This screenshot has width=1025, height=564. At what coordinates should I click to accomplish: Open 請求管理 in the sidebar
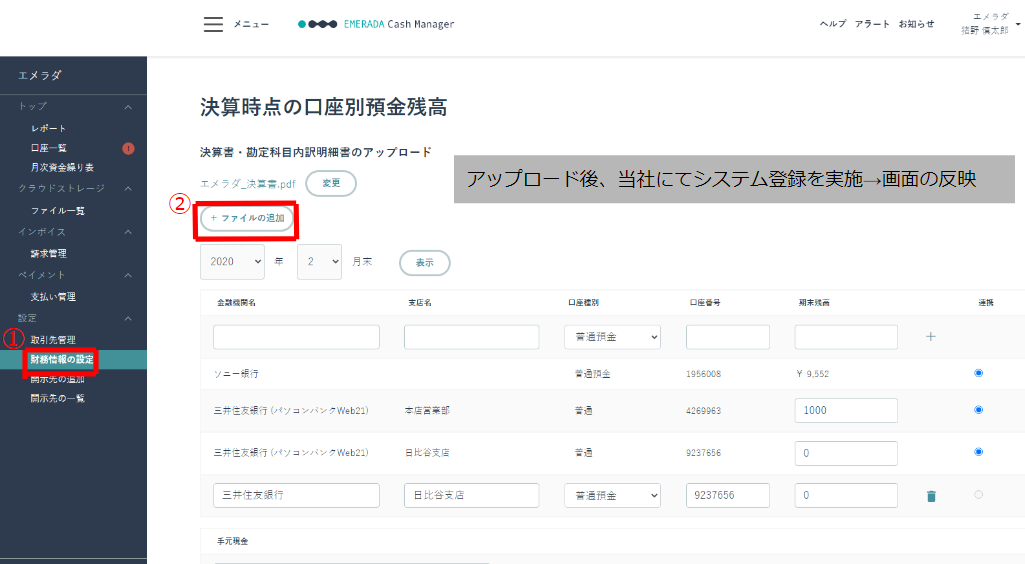click(x=48, y=254)
